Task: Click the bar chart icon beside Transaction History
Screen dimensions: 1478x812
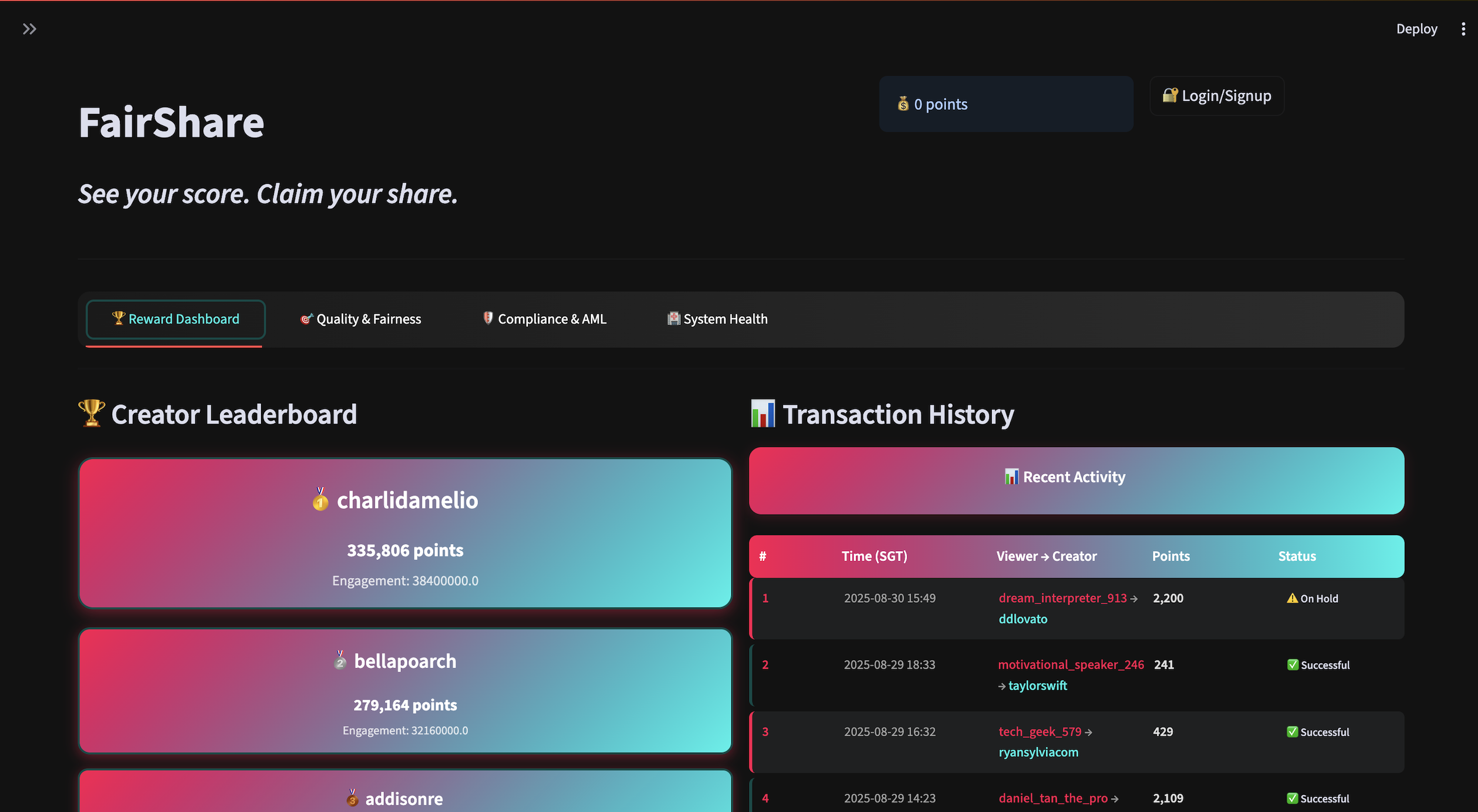Action: (763, 414)
